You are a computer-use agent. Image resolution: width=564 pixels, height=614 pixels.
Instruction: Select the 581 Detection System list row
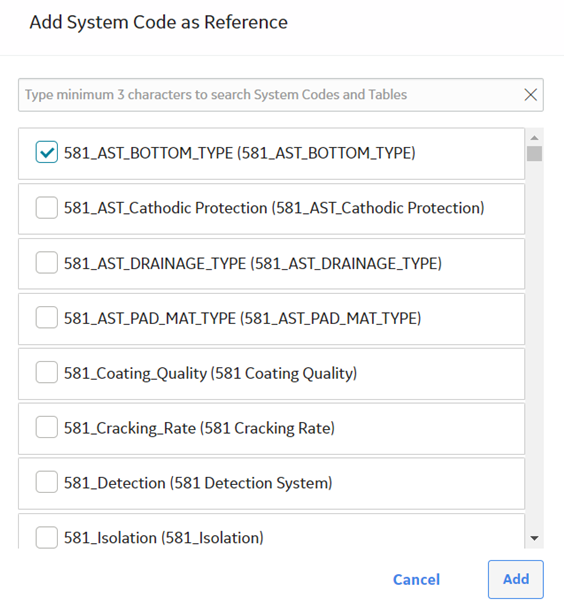click(x=271, y=484)
